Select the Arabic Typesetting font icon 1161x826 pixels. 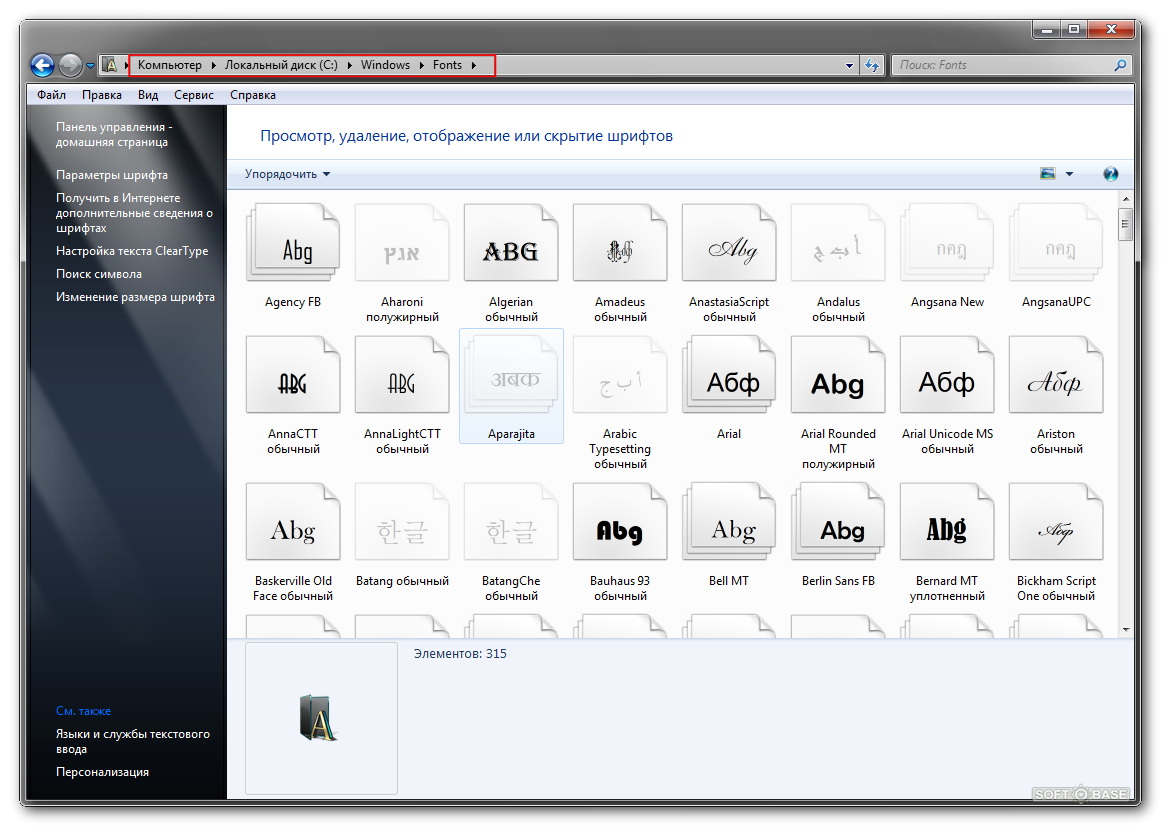point(620,375)
